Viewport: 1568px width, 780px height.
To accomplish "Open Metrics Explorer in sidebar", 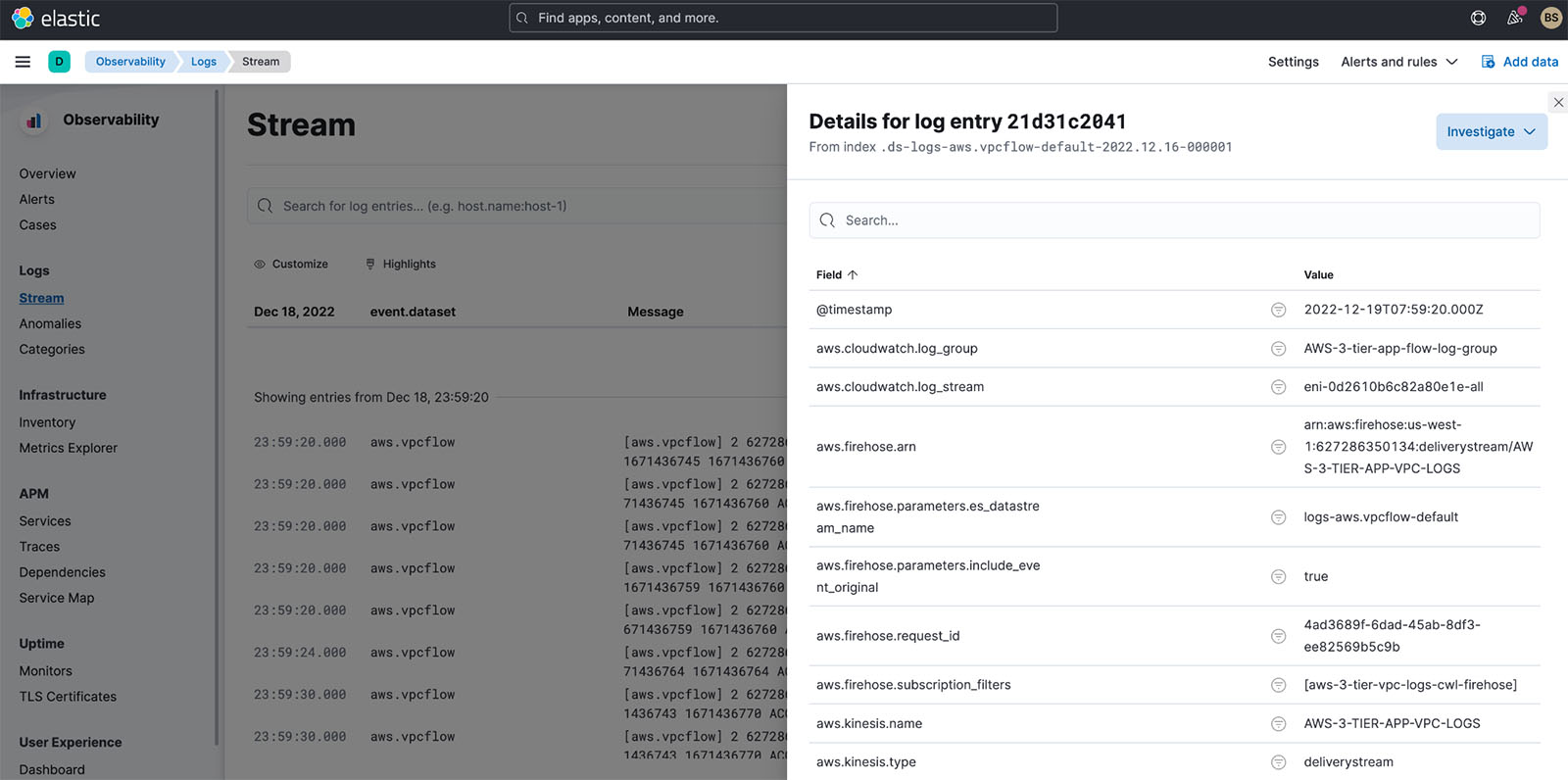I will tap(68, 448).
